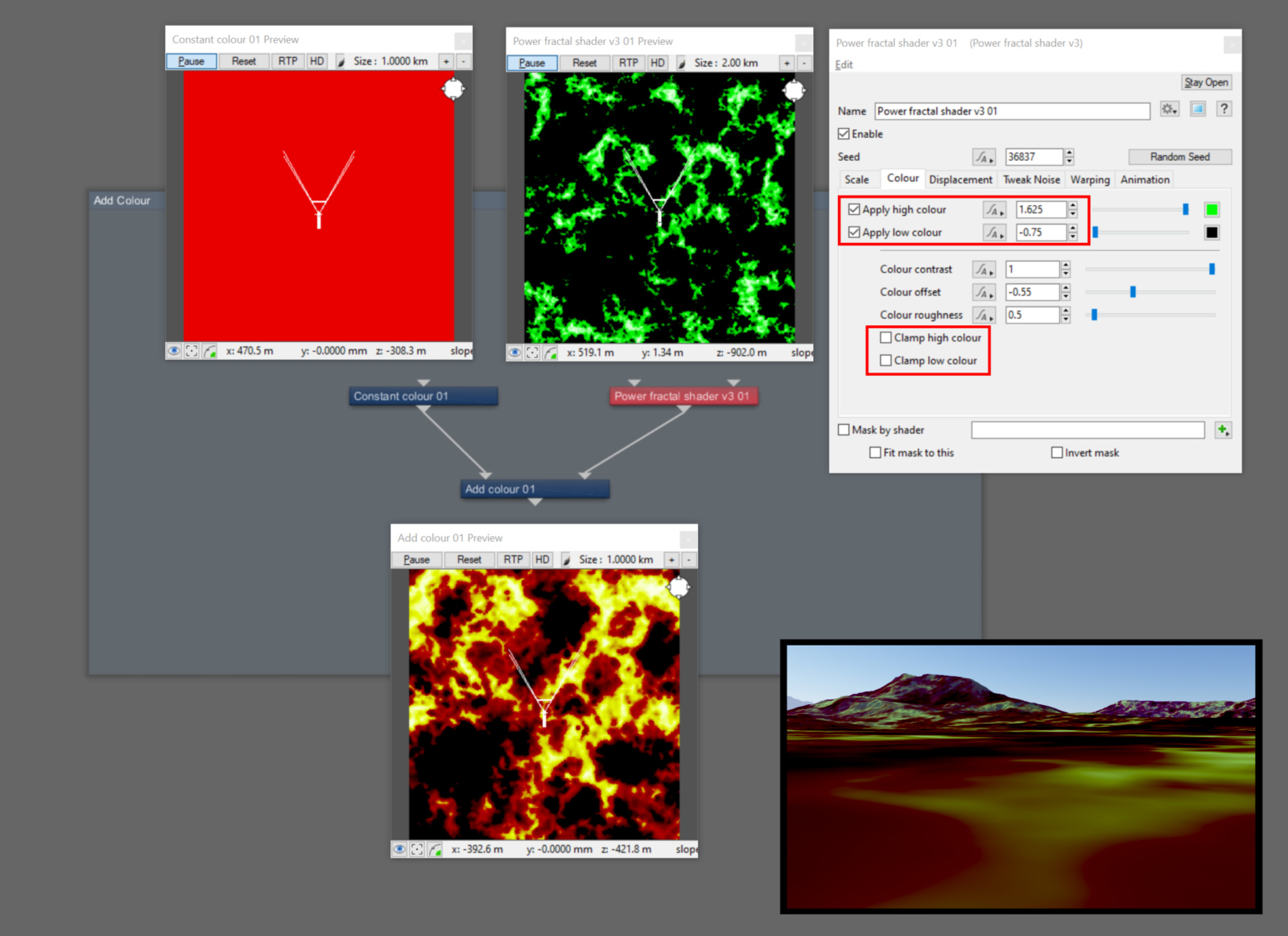Image resolution: width=1288 pixels, height=936 pixels.
Task: Zoom out with minus in Add colour 01 Preview
Action: point(688,559)
